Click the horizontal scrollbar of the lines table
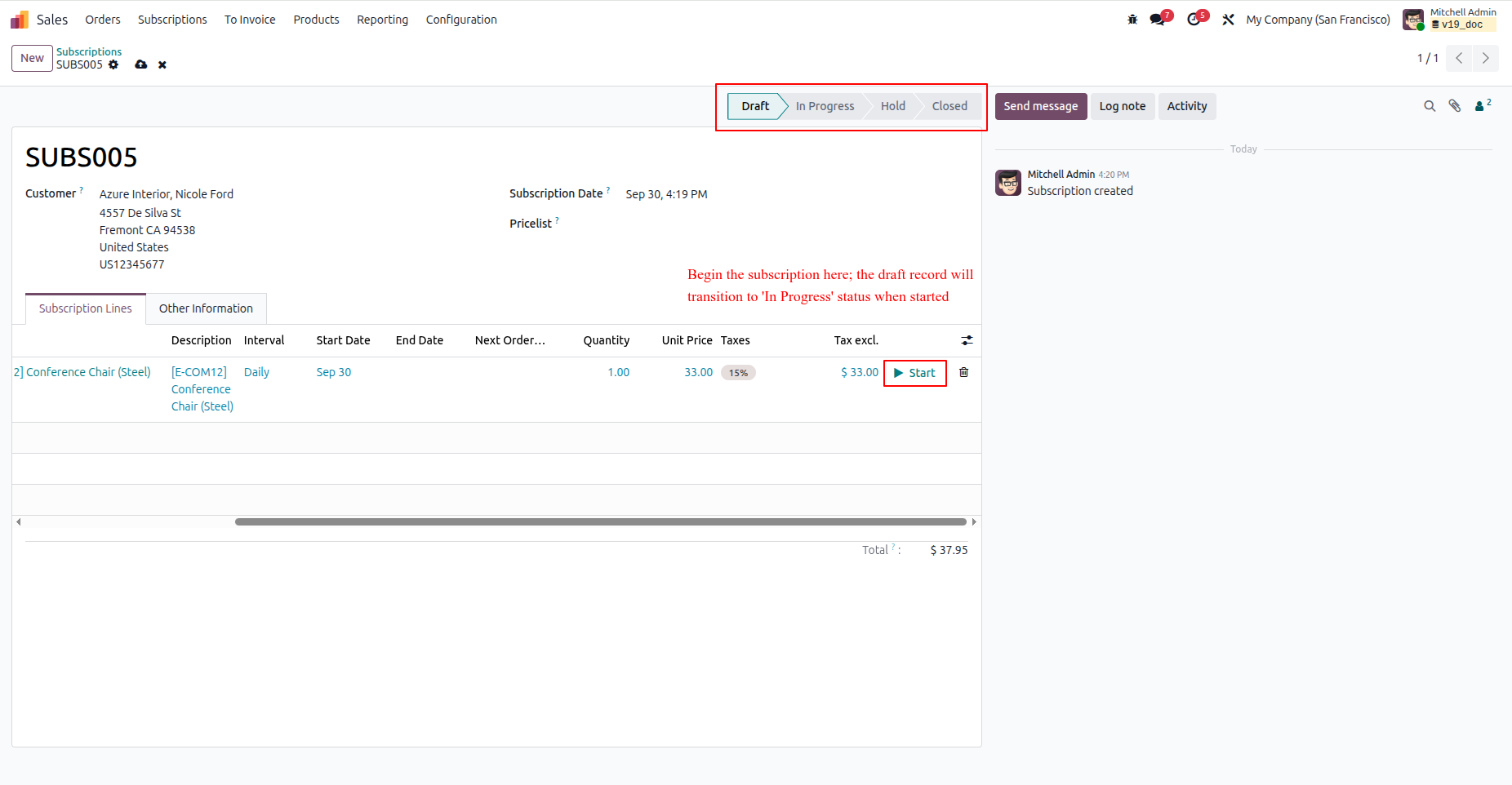1512x785 pixels. click(x=601, y=521)
